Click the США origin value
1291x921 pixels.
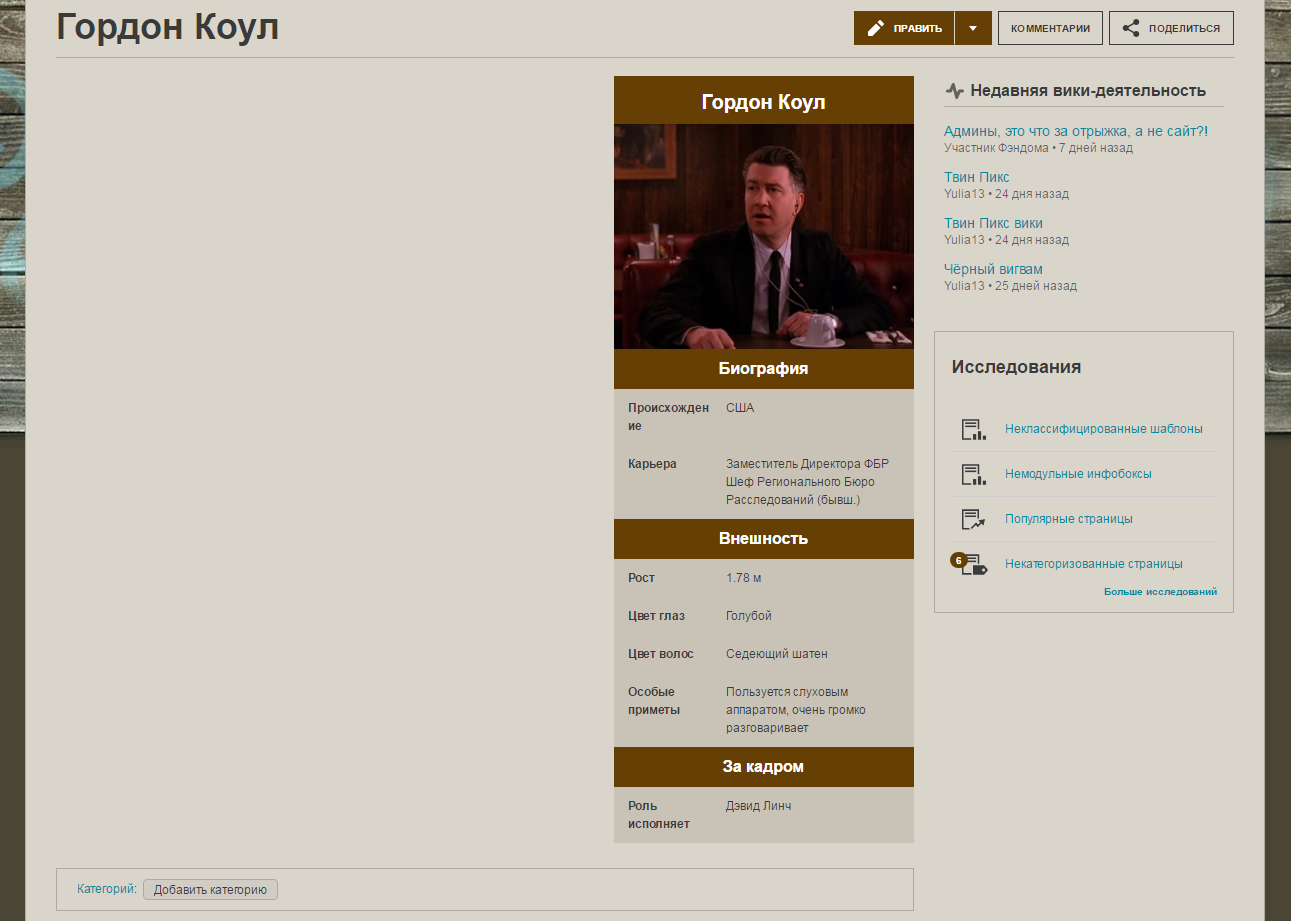click(740, 408)
